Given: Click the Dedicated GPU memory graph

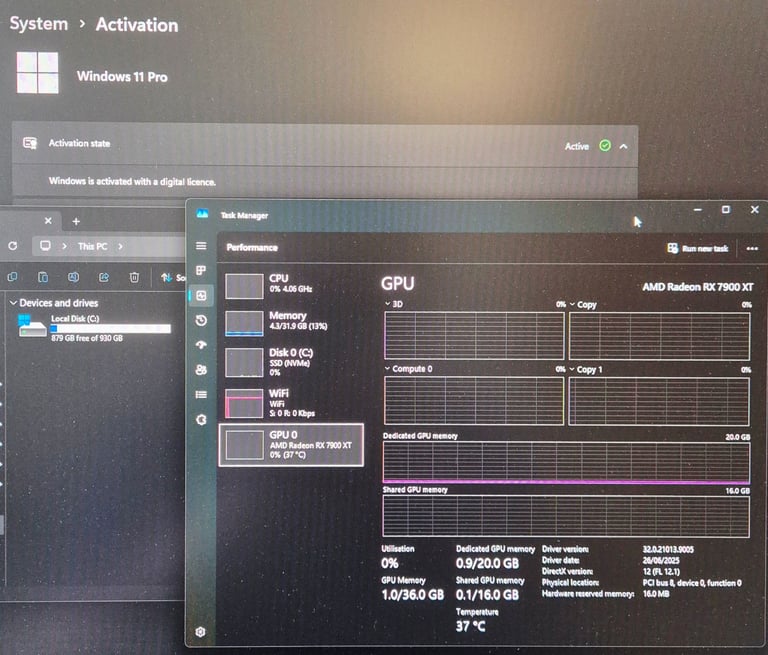Looking at the screenshot, I should tap(566, 462).
